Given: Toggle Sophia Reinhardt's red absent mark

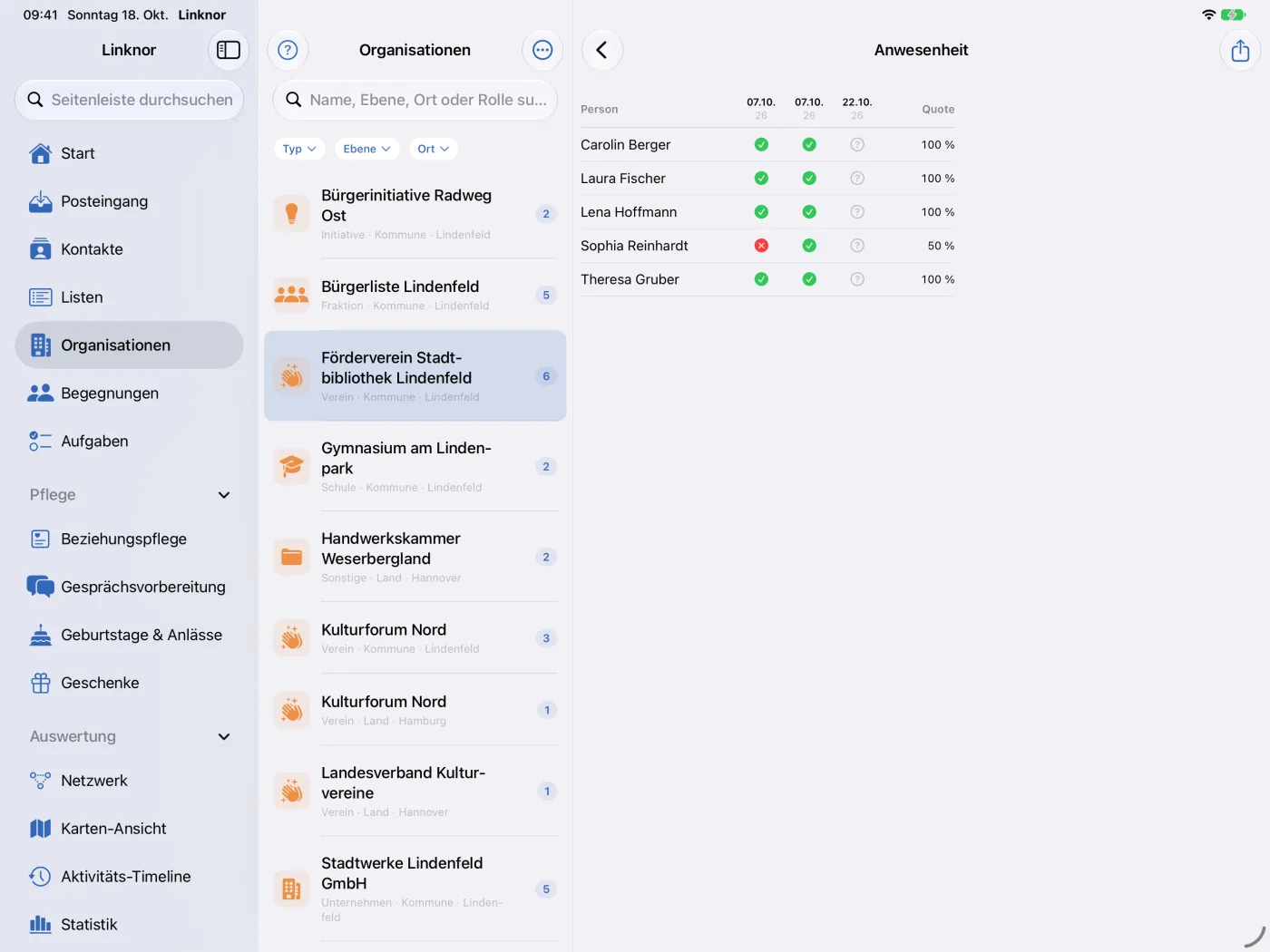Looking at the screenshot, I should coord(761,246).
